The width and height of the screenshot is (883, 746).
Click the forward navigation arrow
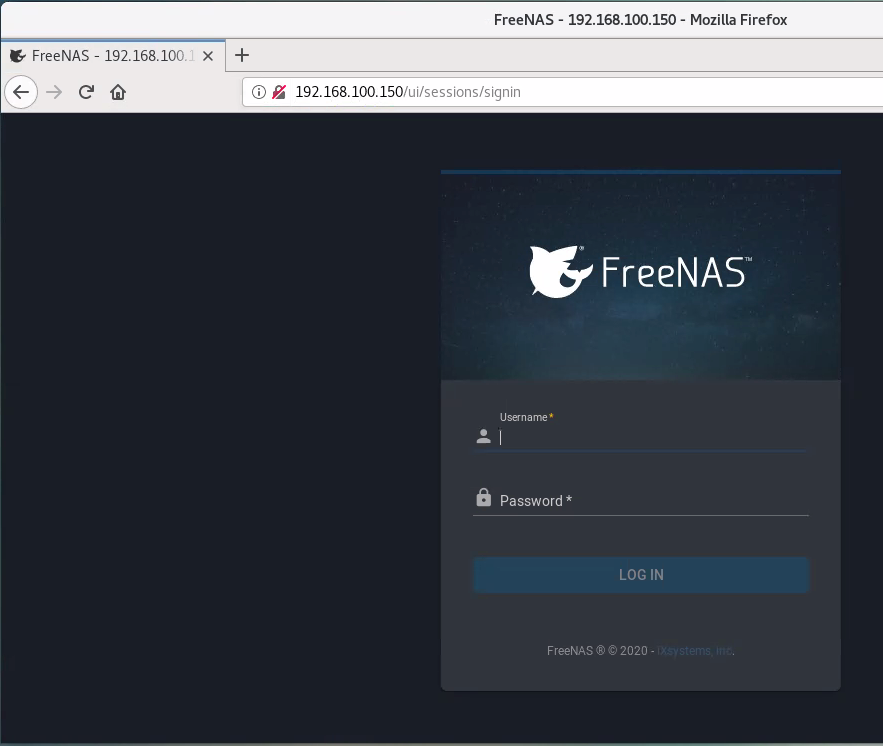pos(54,92)
